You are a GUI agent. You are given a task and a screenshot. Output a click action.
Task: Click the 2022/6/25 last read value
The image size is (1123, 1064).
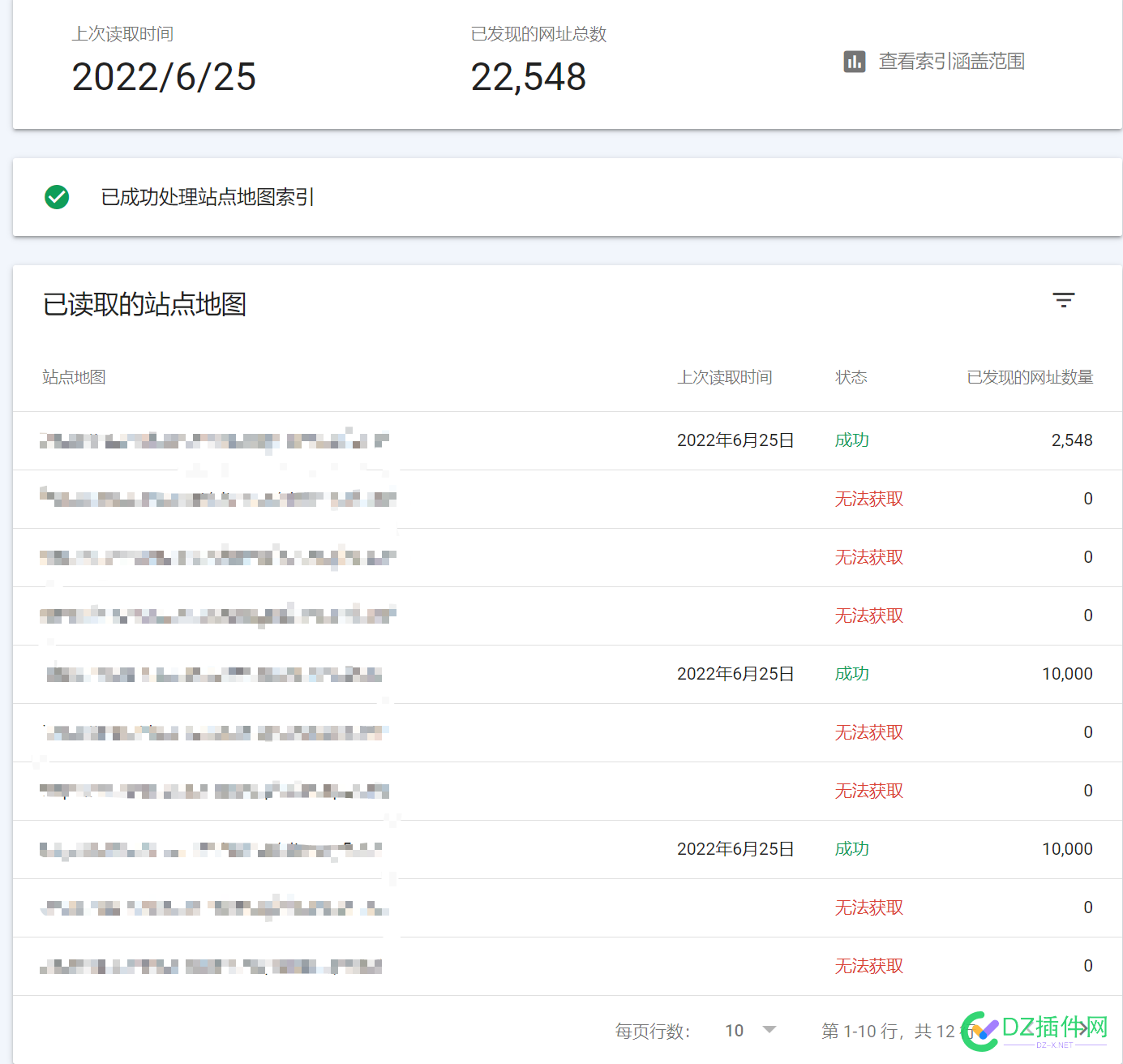point(164,77)
